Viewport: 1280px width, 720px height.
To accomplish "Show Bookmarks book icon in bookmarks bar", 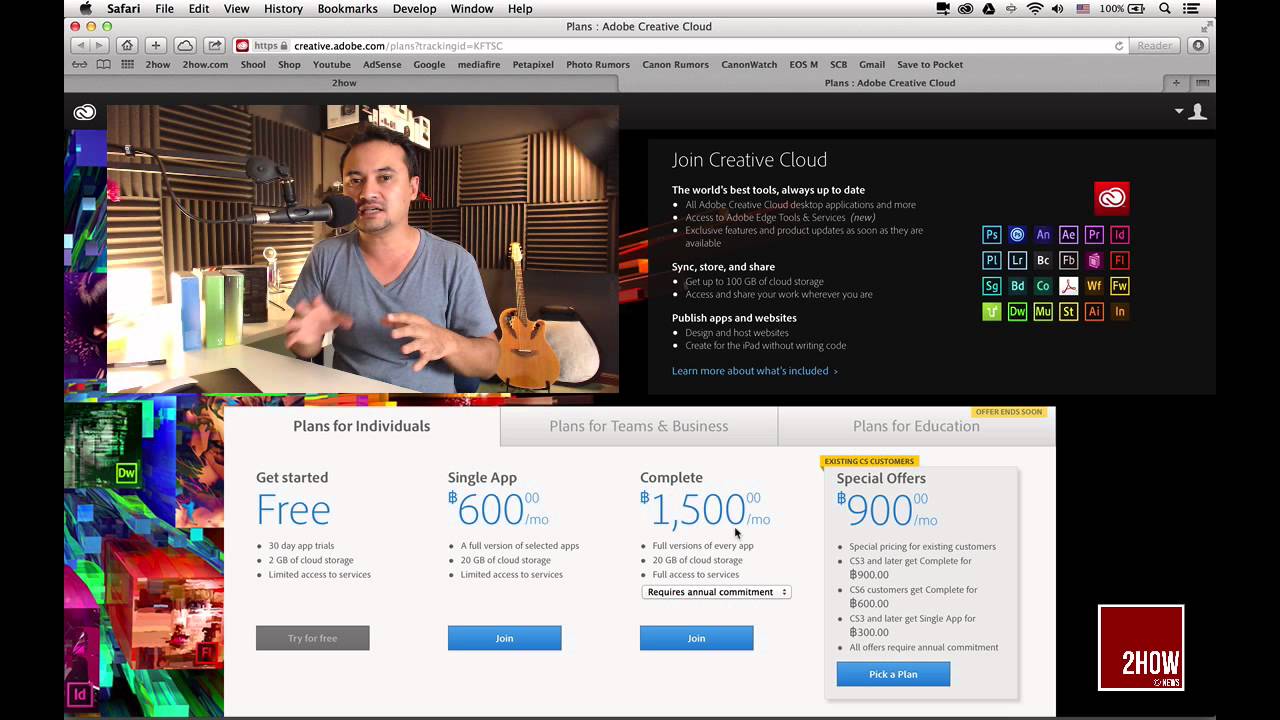I will pyautogui.click(x=103, y=64).
